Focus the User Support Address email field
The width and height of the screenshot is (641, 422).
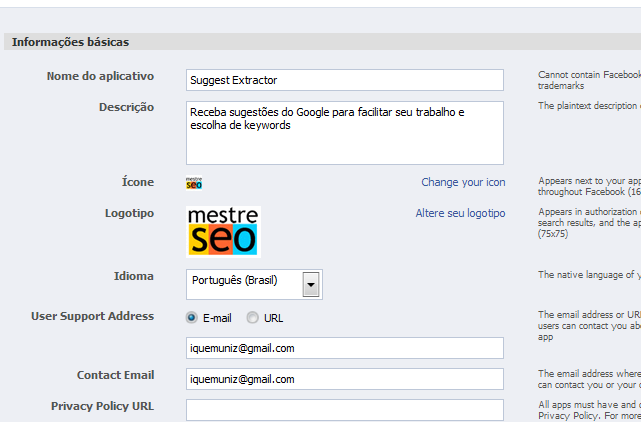point(344,348)
